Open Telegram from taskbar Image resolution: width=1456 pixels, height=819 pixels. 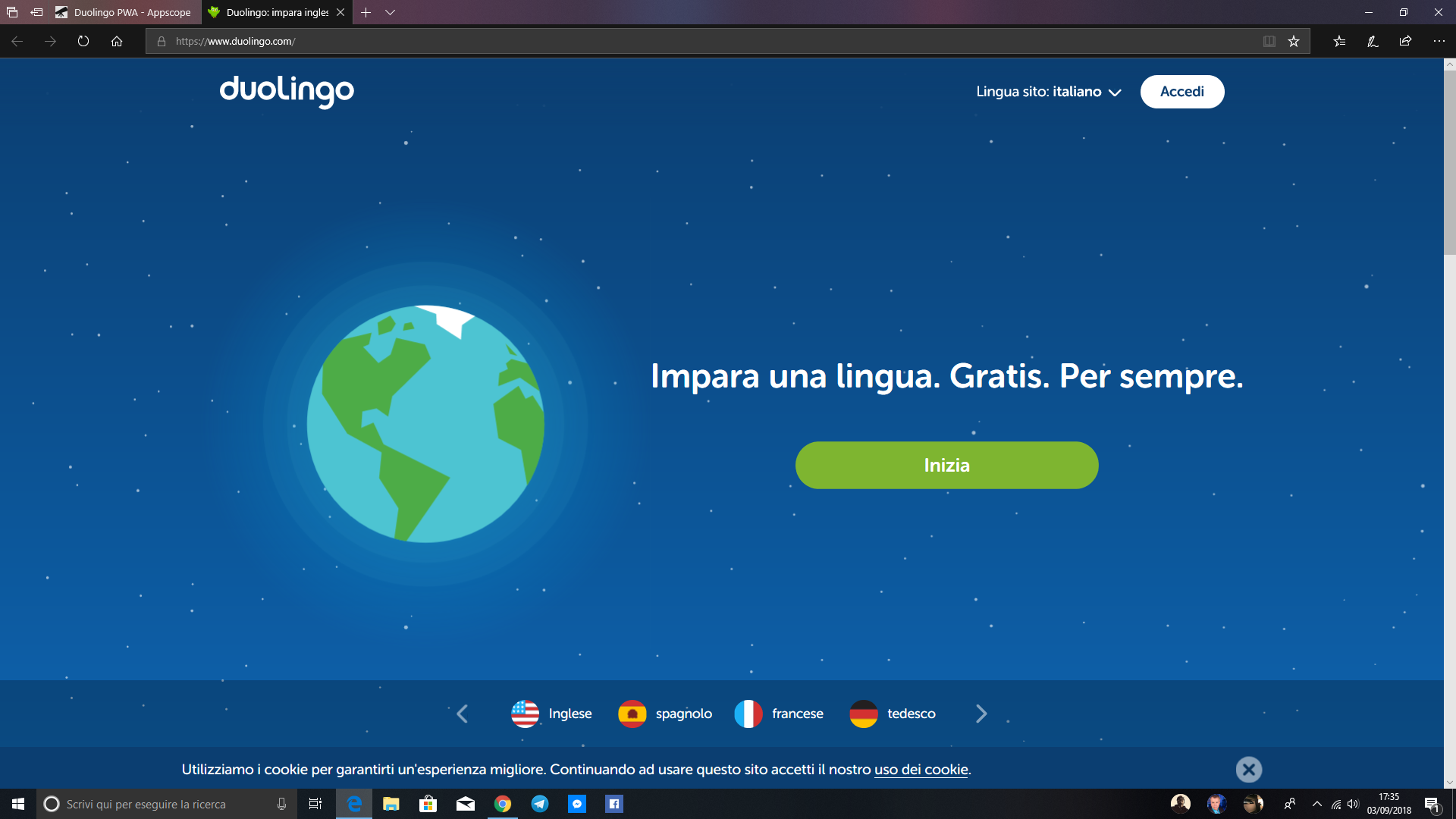(540, 804)
